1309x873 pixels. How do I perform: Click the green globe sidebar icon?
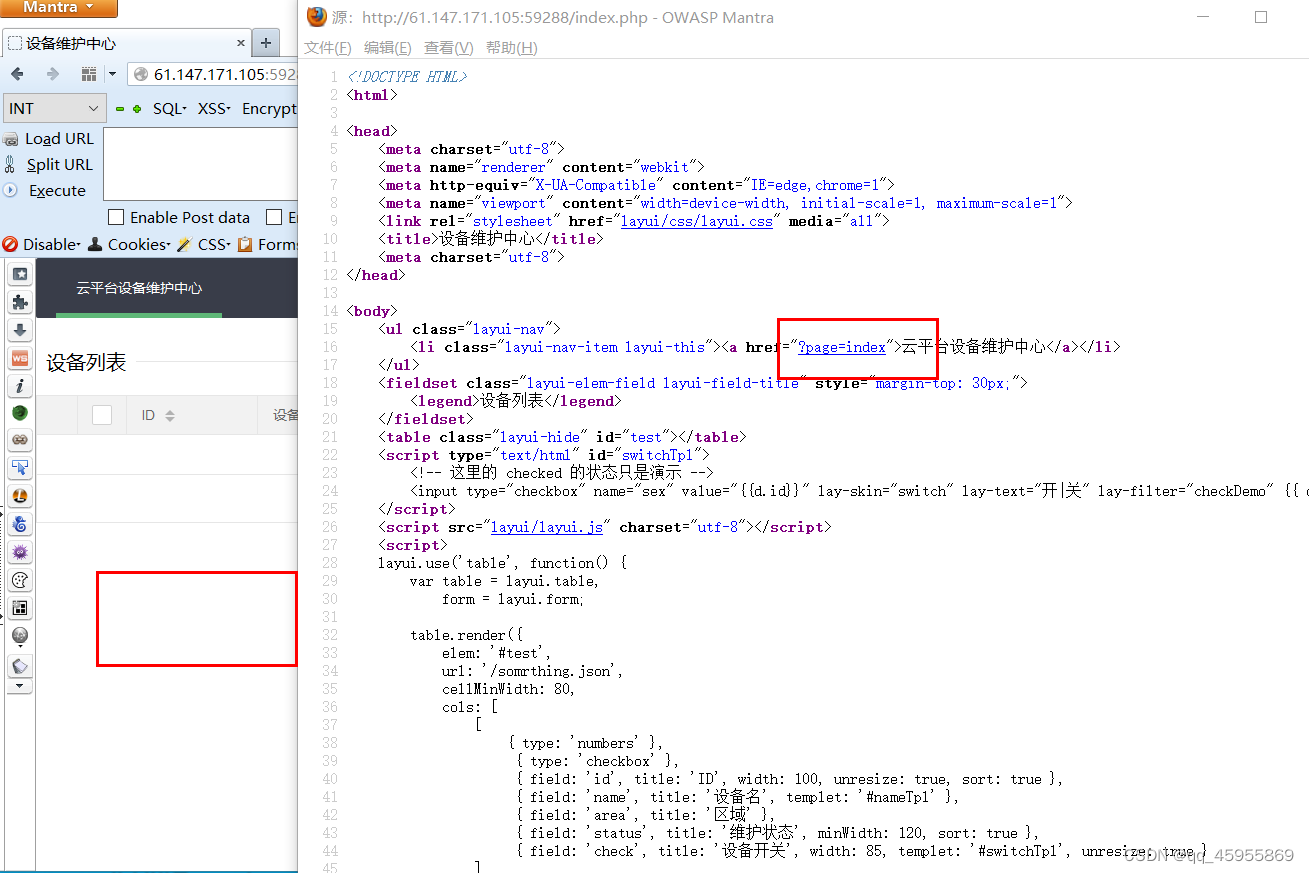pos(20,412)
